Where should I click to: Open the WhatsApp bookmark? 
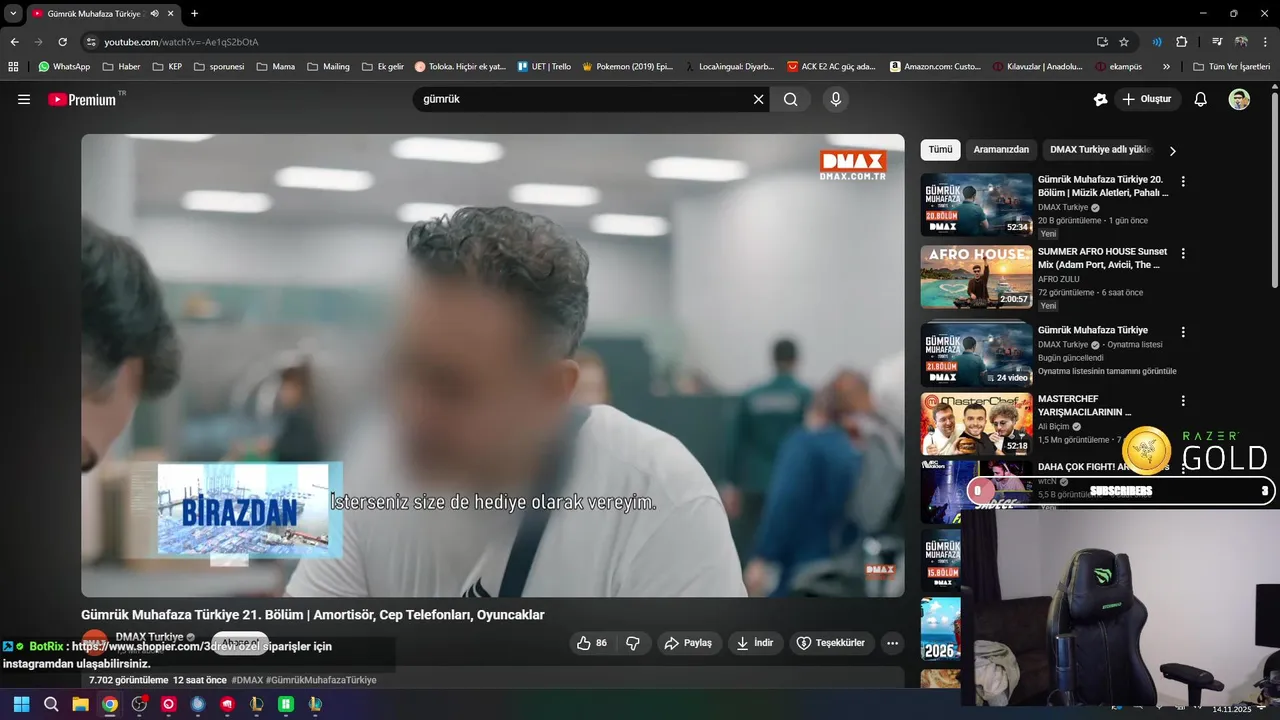click(x=64, y=67)
